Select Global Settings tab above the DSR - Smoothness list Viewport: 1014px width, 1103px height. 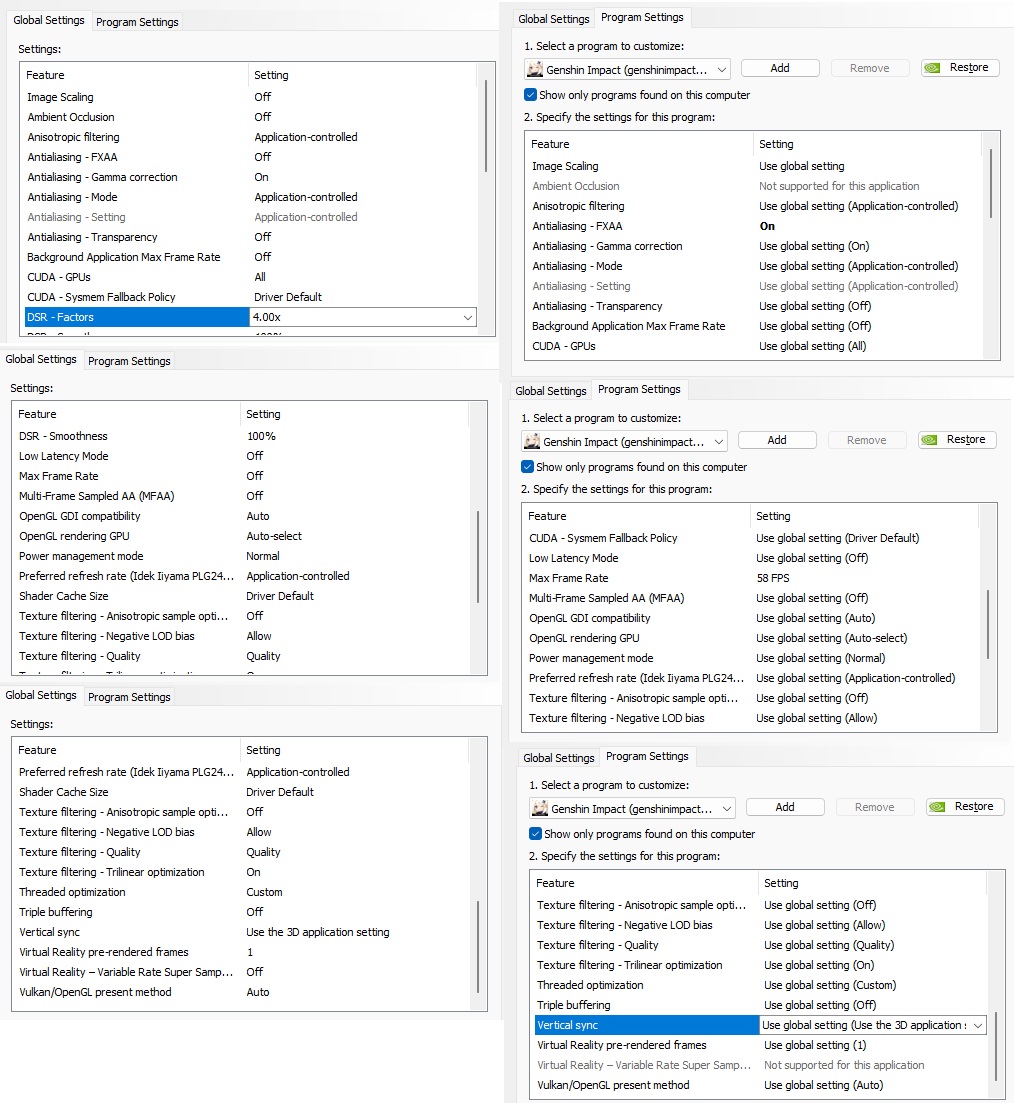(41, 359)
